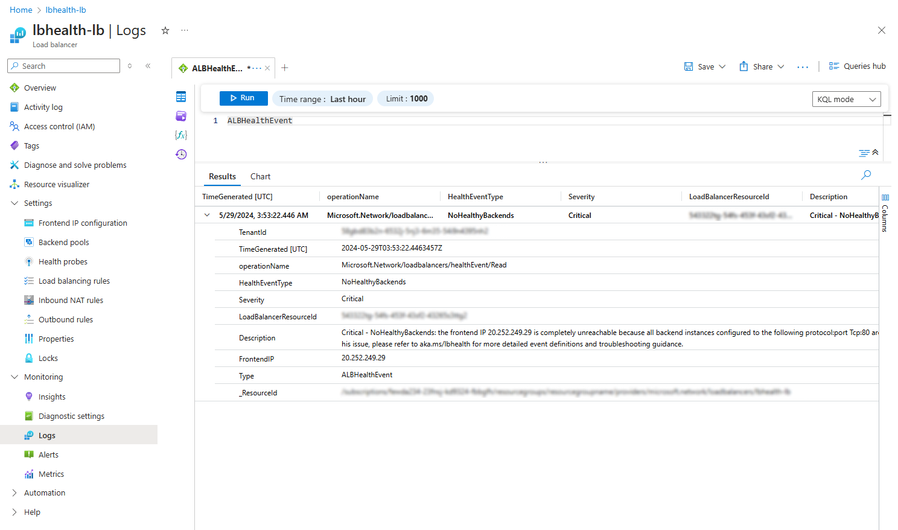This screenshot has width=898, height=530.
Task: Open the Share dropdown
Action: 762,66
